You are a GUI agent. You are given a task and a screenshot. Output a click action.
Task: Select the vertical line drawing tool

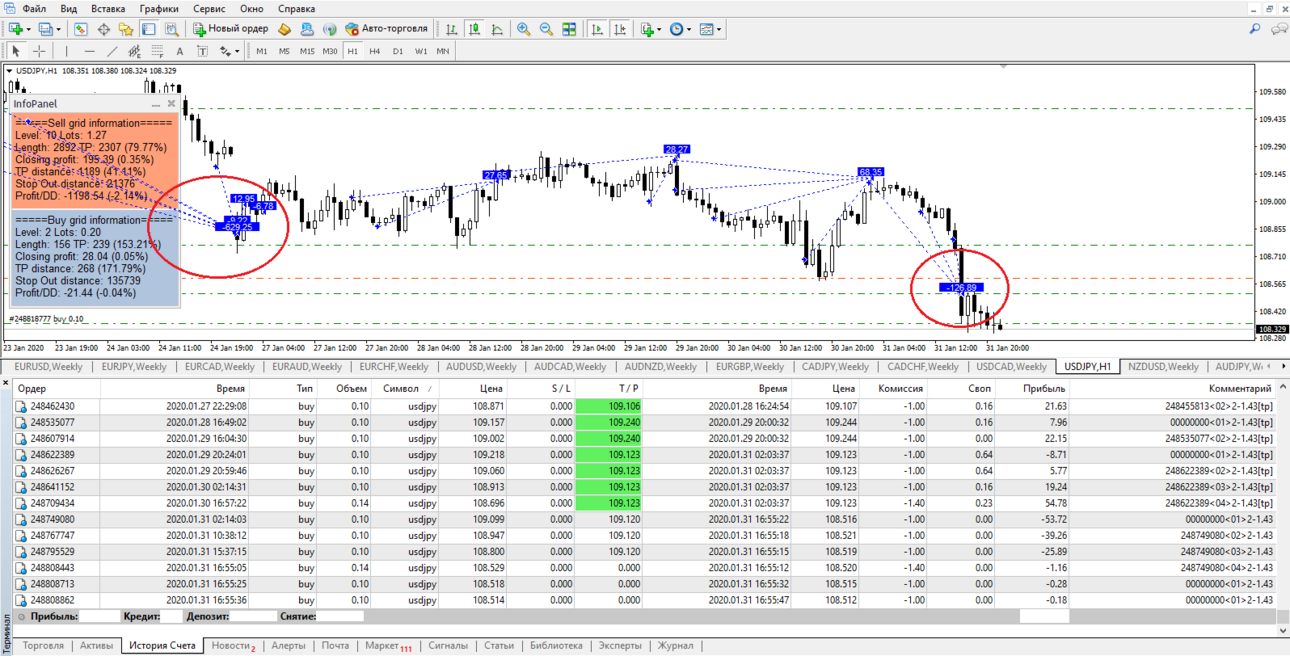pyautogui.click(x=67, y=51)
